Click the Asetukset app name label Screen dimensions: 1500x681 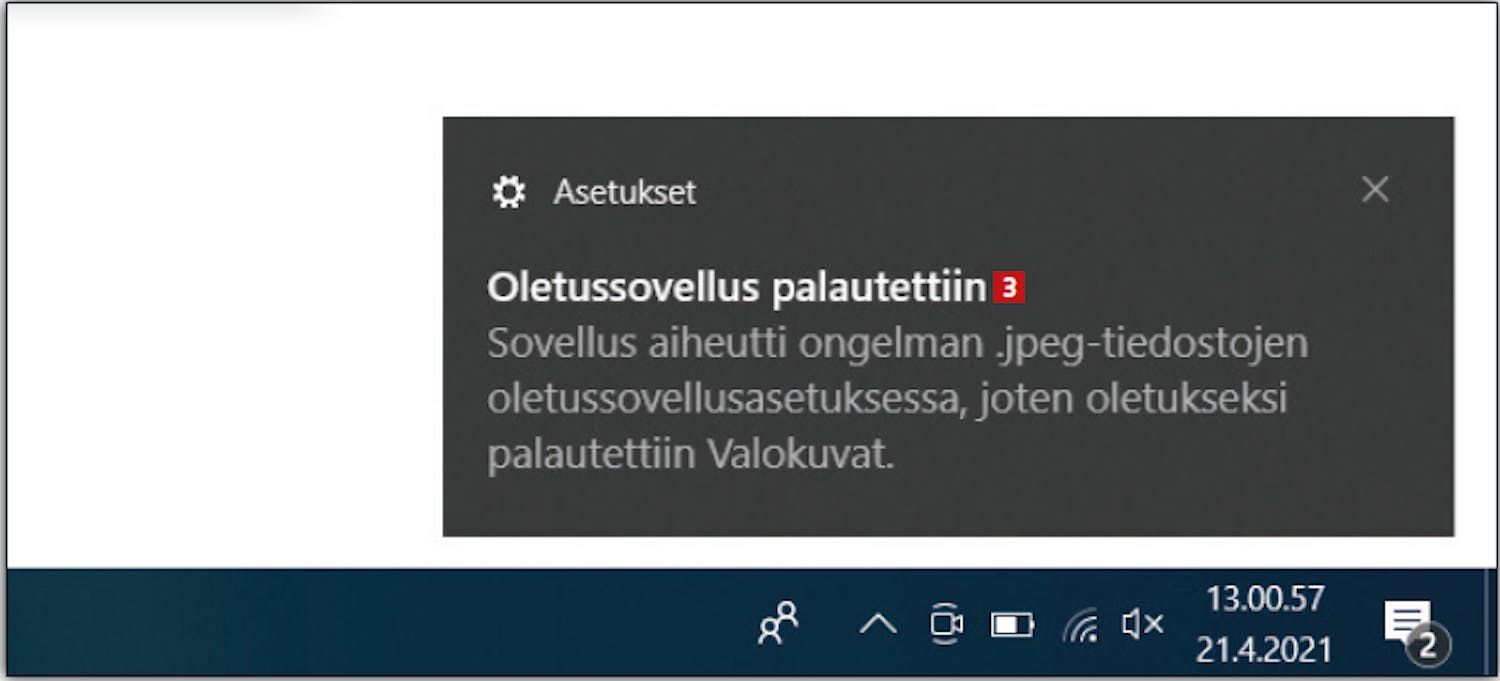[x=624, y=191]
